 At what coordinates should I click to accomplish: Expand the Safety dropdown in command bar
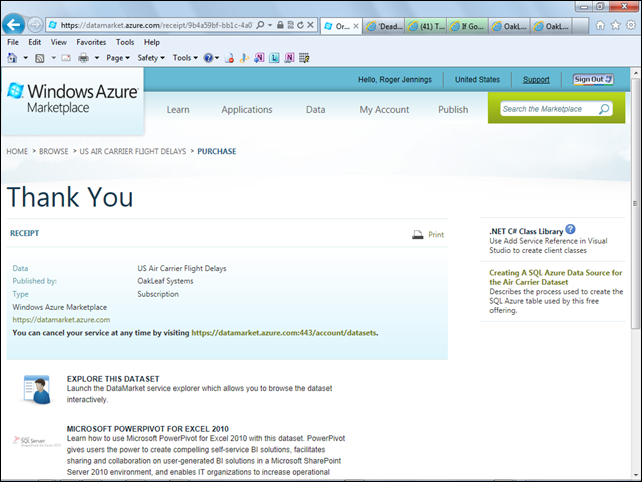(151, 58)
